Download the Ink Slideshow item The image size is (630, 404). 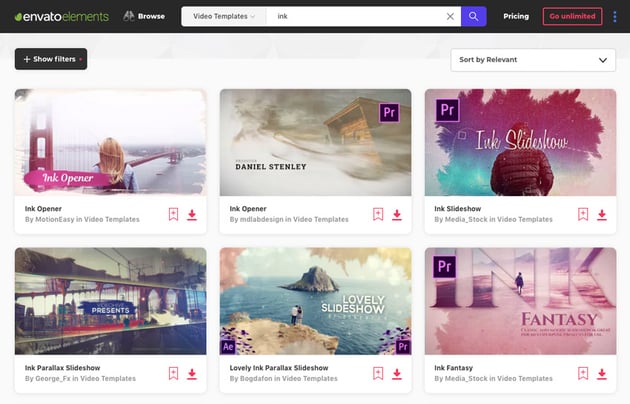point(602,215)
